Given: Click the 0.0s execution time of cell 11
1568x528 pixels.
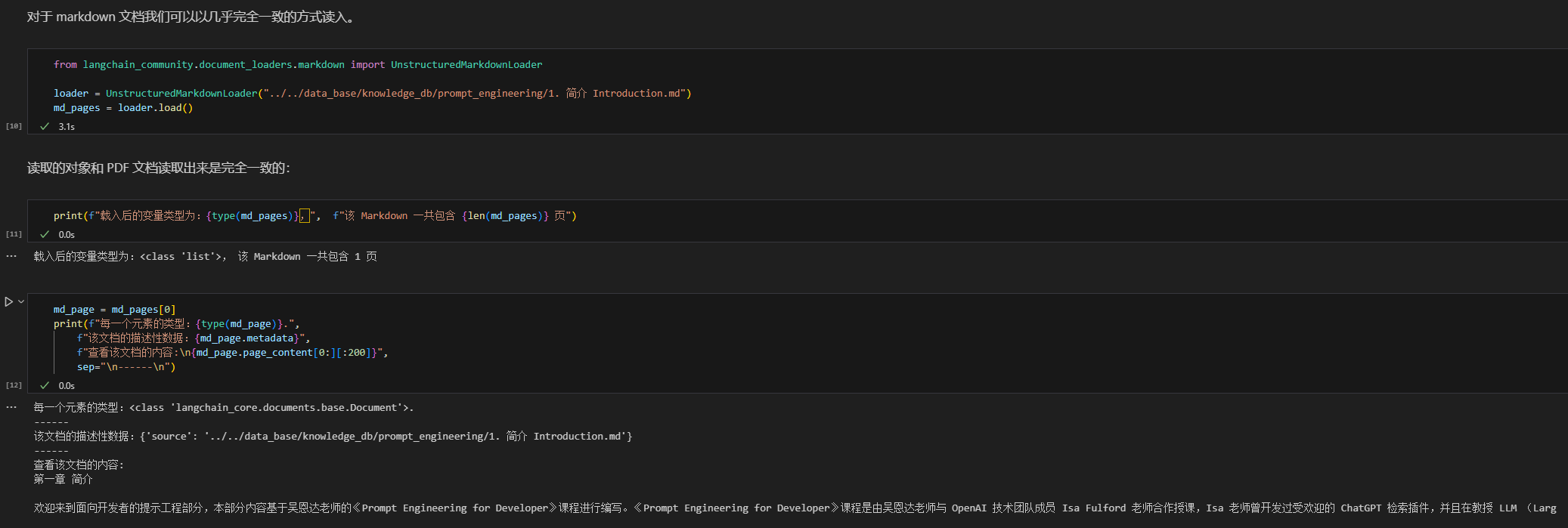Looking at the screenshot, I should pyautogui.click(x=67, y=235).
